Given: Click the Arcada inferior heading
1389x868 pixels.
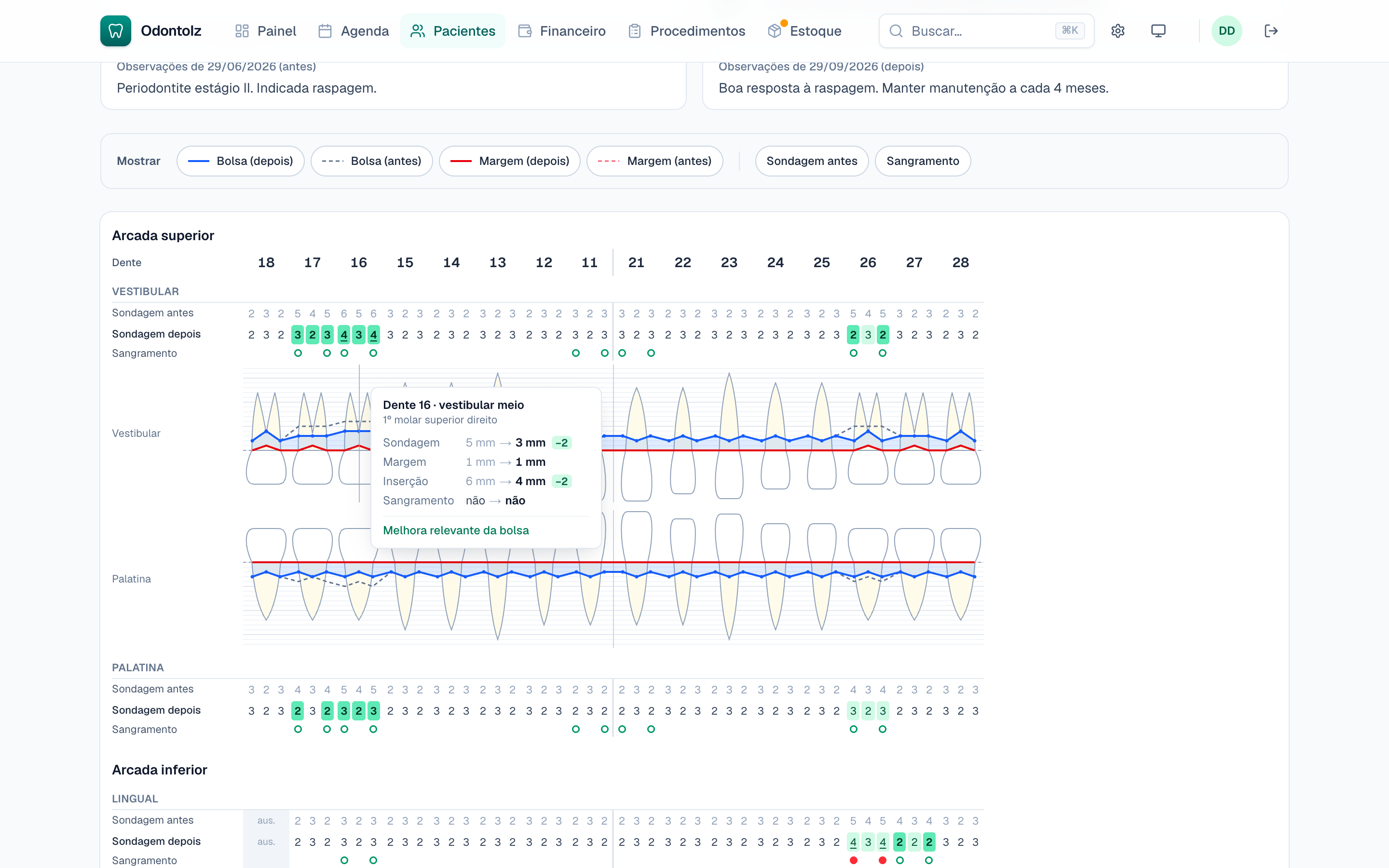Looking at the screenshot, I should tap(160, 770).
